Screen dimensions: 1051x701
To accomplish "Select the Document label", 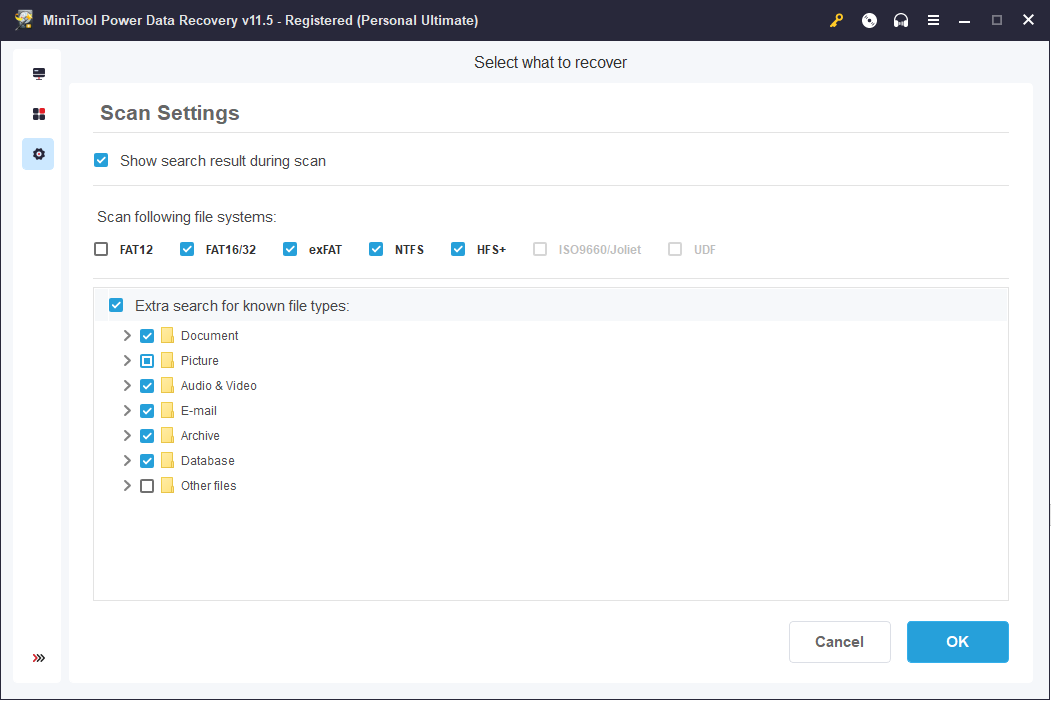I will pos(209,336).
